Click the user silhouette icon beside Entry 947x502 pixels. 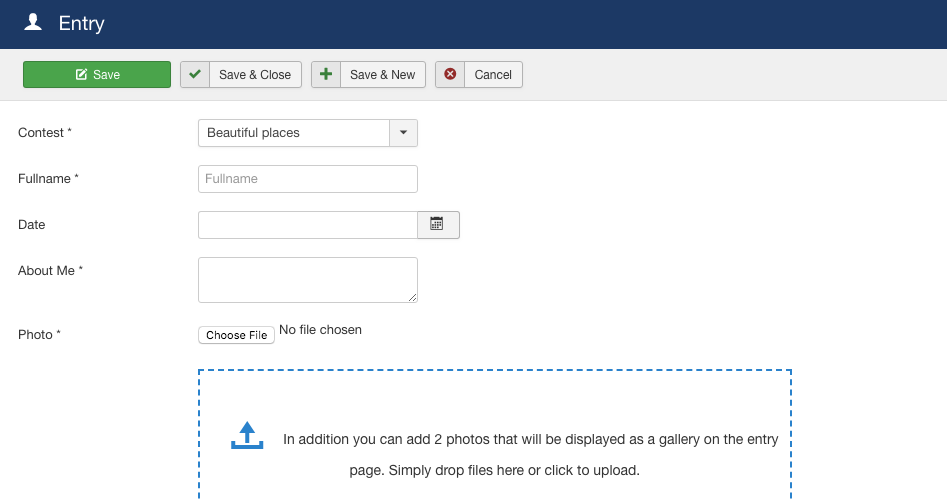click(33, 22)
